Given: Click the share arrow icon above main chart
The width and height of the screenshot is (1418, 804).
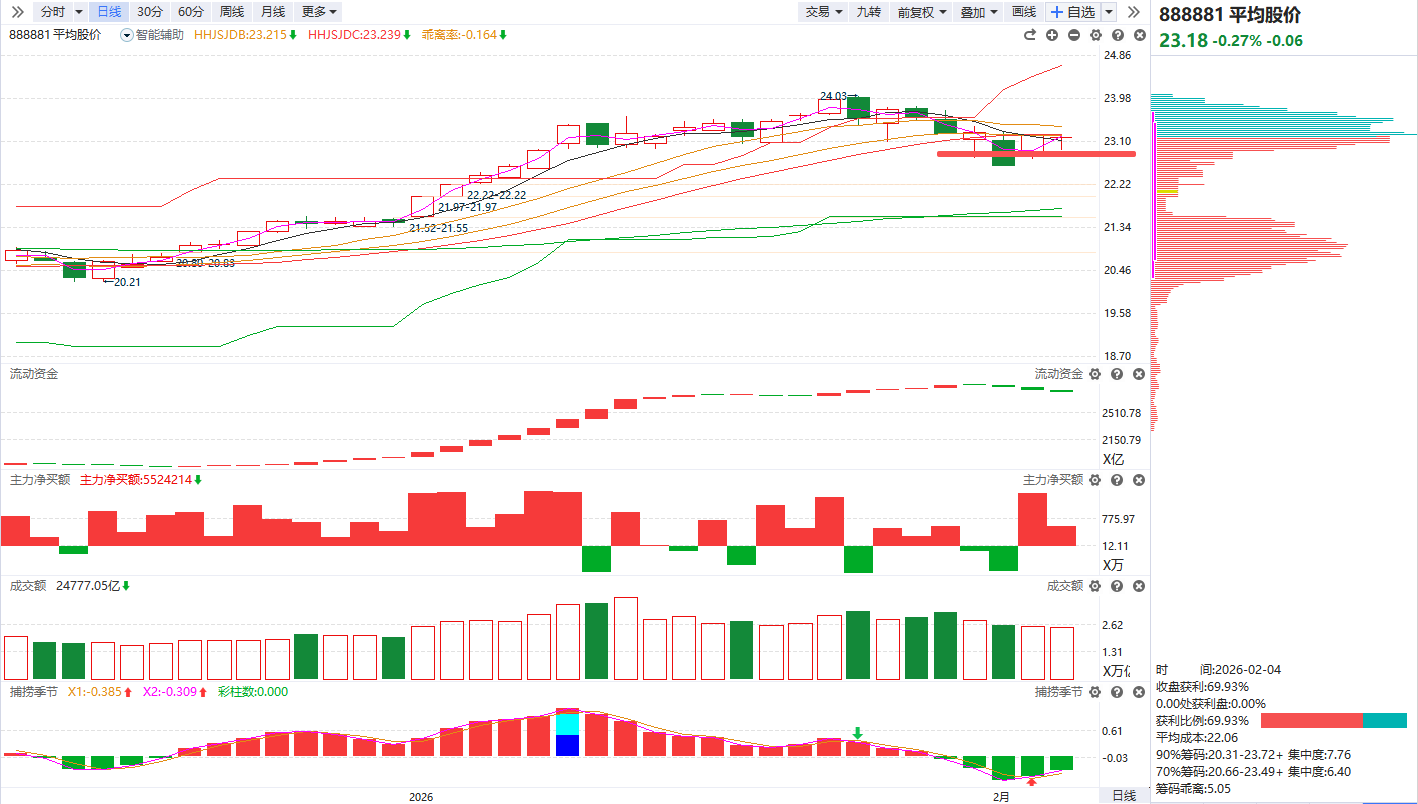Looking at the screenshot, I should pyautogui.click(x=1030, y=35).
